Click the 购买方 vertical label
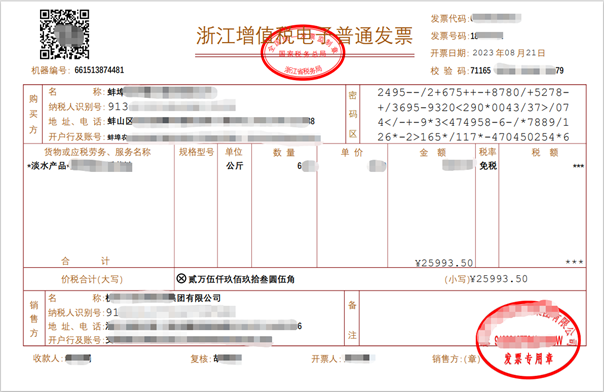This screenshot has width=604, height=392. (33, 114)
